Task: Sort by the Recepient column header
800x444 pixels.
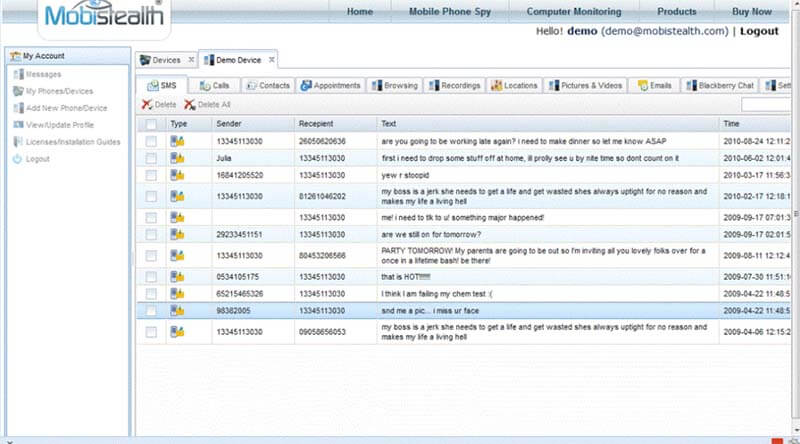Action: click(336, 124)
